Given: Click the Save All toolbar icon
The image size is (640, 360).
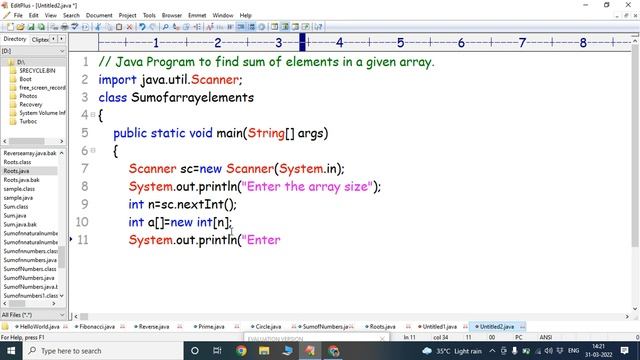Looking at the screenshot, I should 41,27.
